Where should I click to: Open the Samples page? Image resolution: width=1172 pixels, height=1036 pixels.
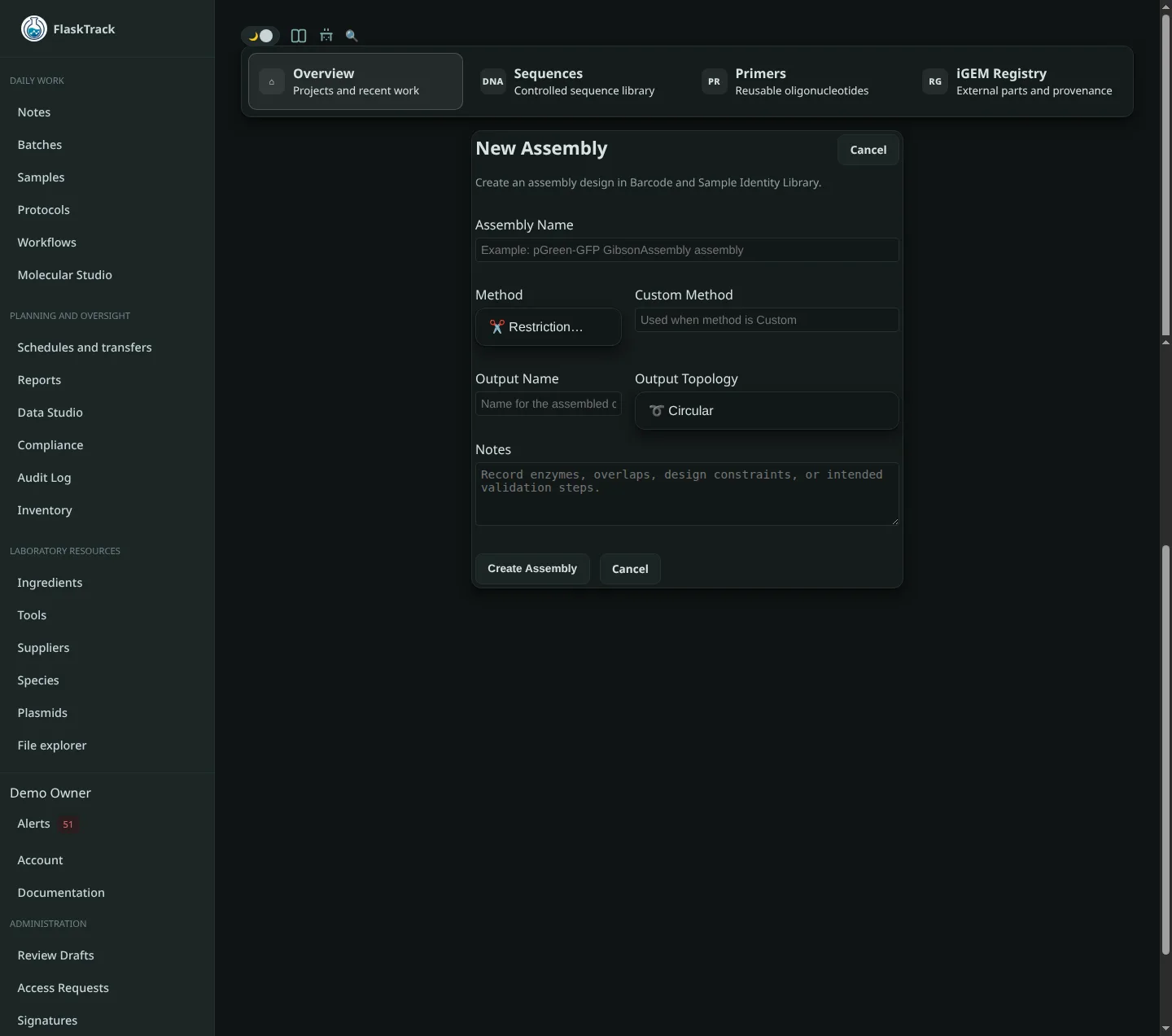tap(41, 177)
